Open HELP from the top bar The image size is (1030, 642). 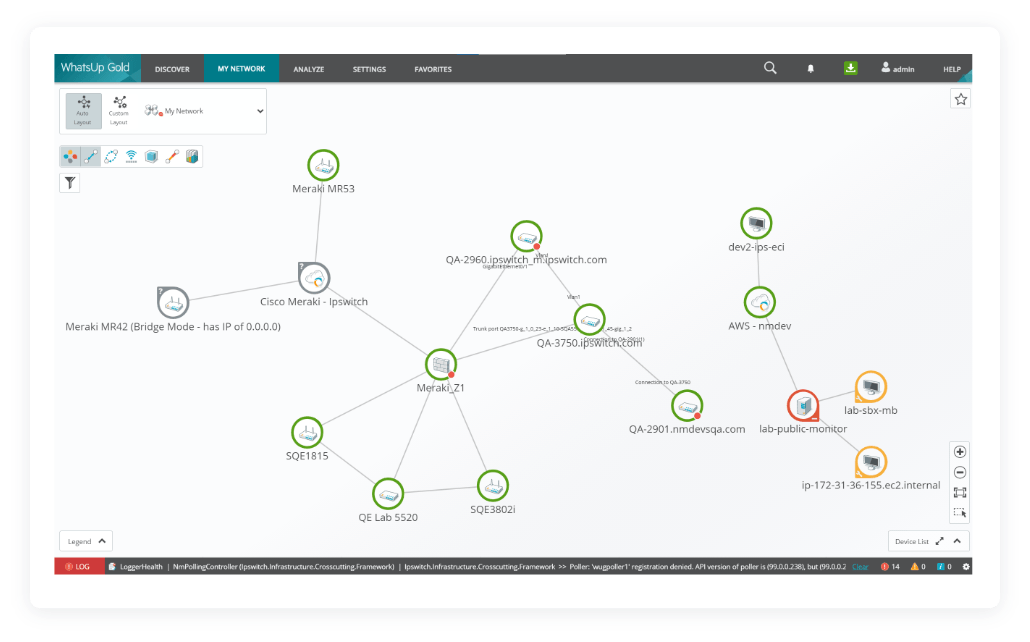[x=950, y=68]
